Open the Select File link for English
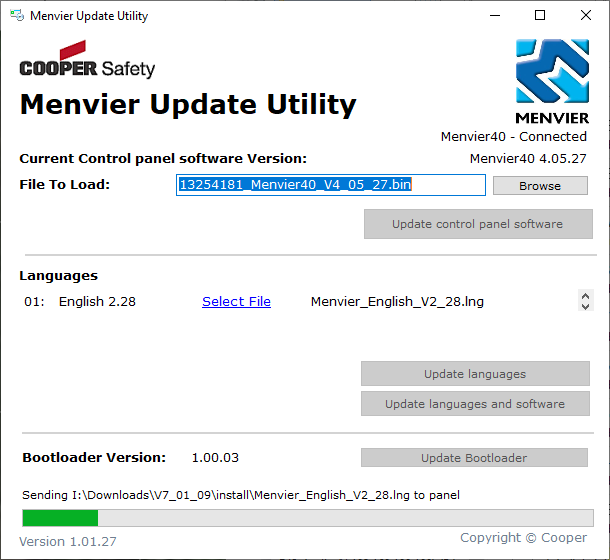610x560 pixels. pyautogui.click(x=236, y=302)
